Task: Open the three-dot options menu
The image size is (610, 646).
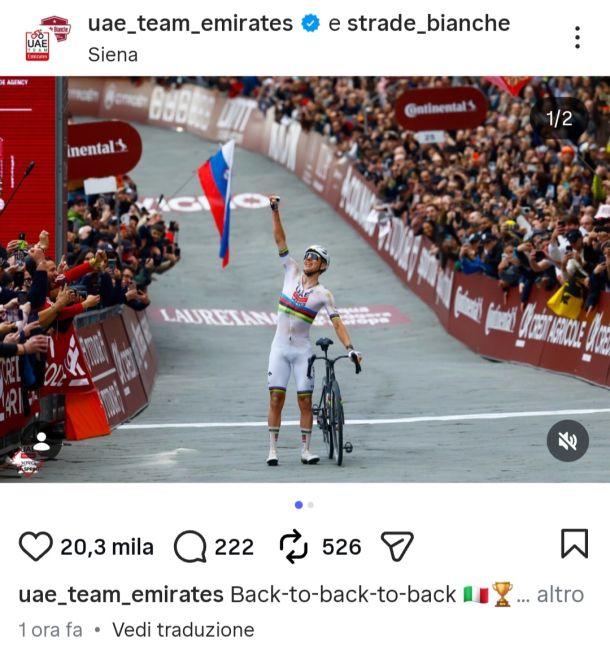Action: point(577,37)
